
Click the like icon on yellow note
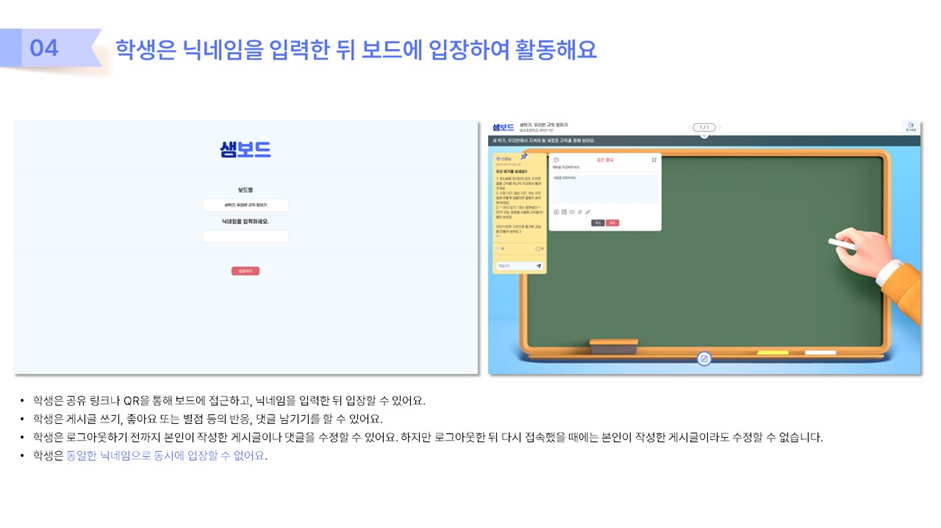point(498,248)
